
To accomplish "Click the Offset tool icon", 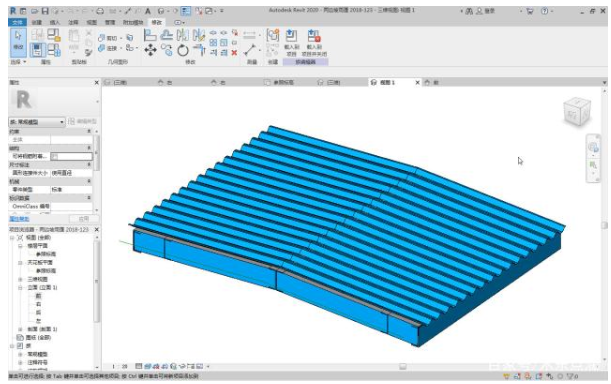I will click(x=166, y=35).
